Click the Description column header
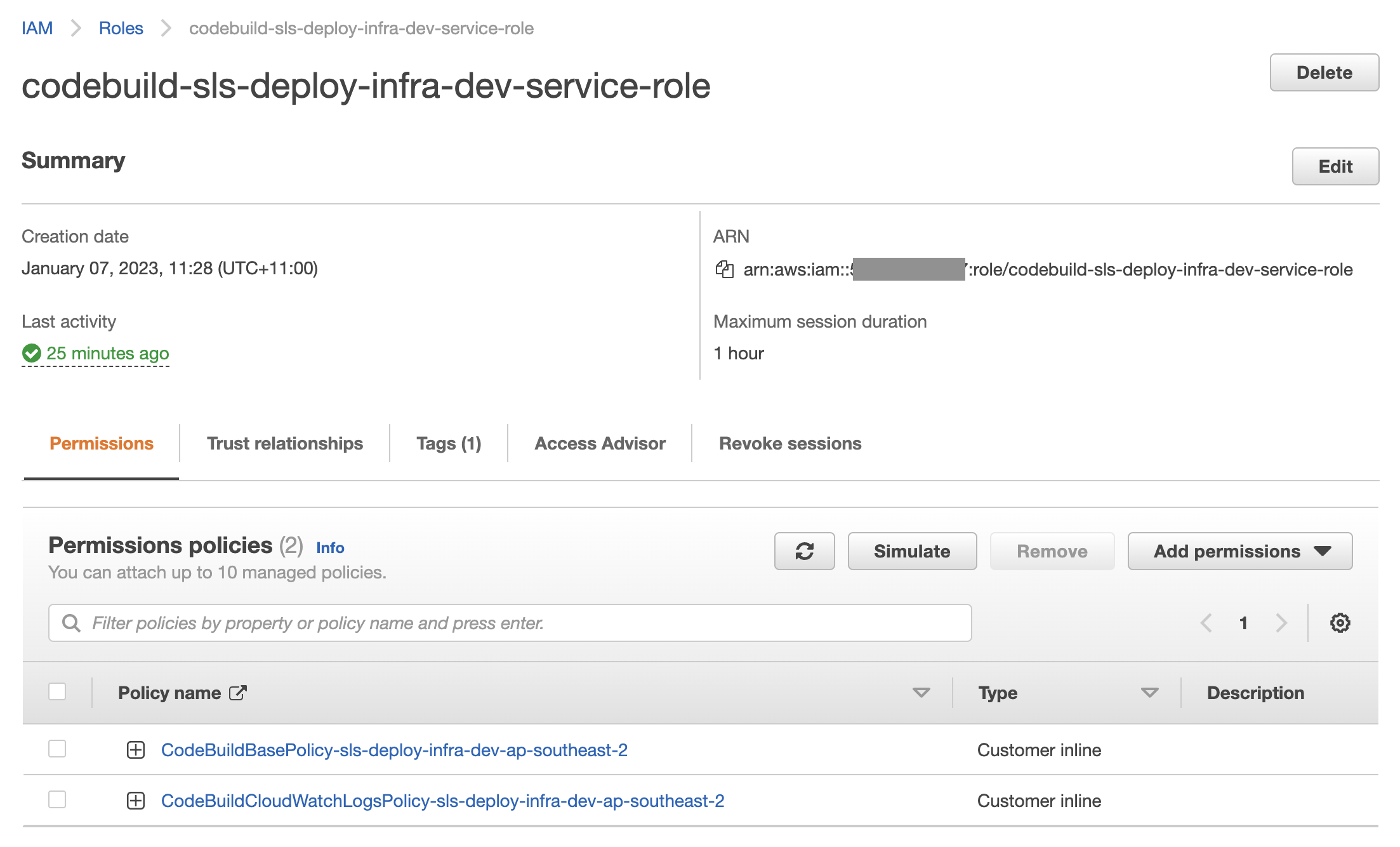 point(1255,693)
